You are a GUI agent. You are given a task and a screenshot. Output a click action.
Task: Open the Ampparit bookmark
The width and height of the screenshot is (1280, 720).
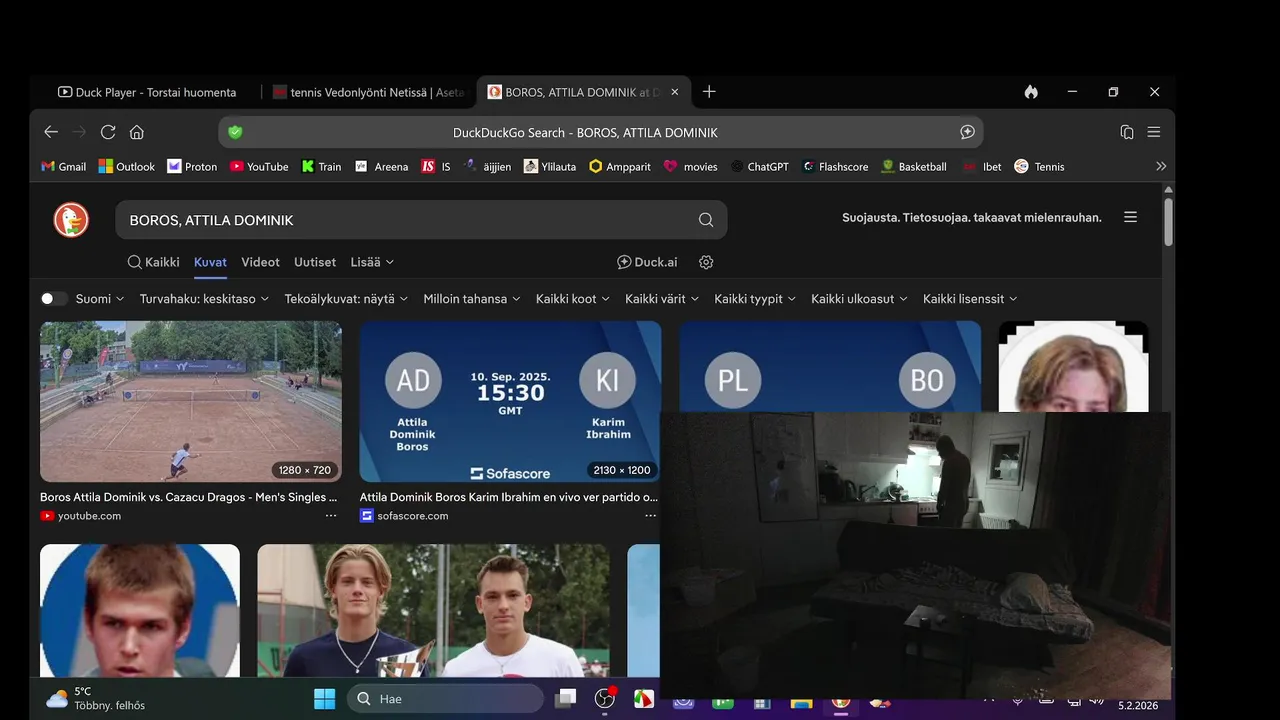(620, 167)
